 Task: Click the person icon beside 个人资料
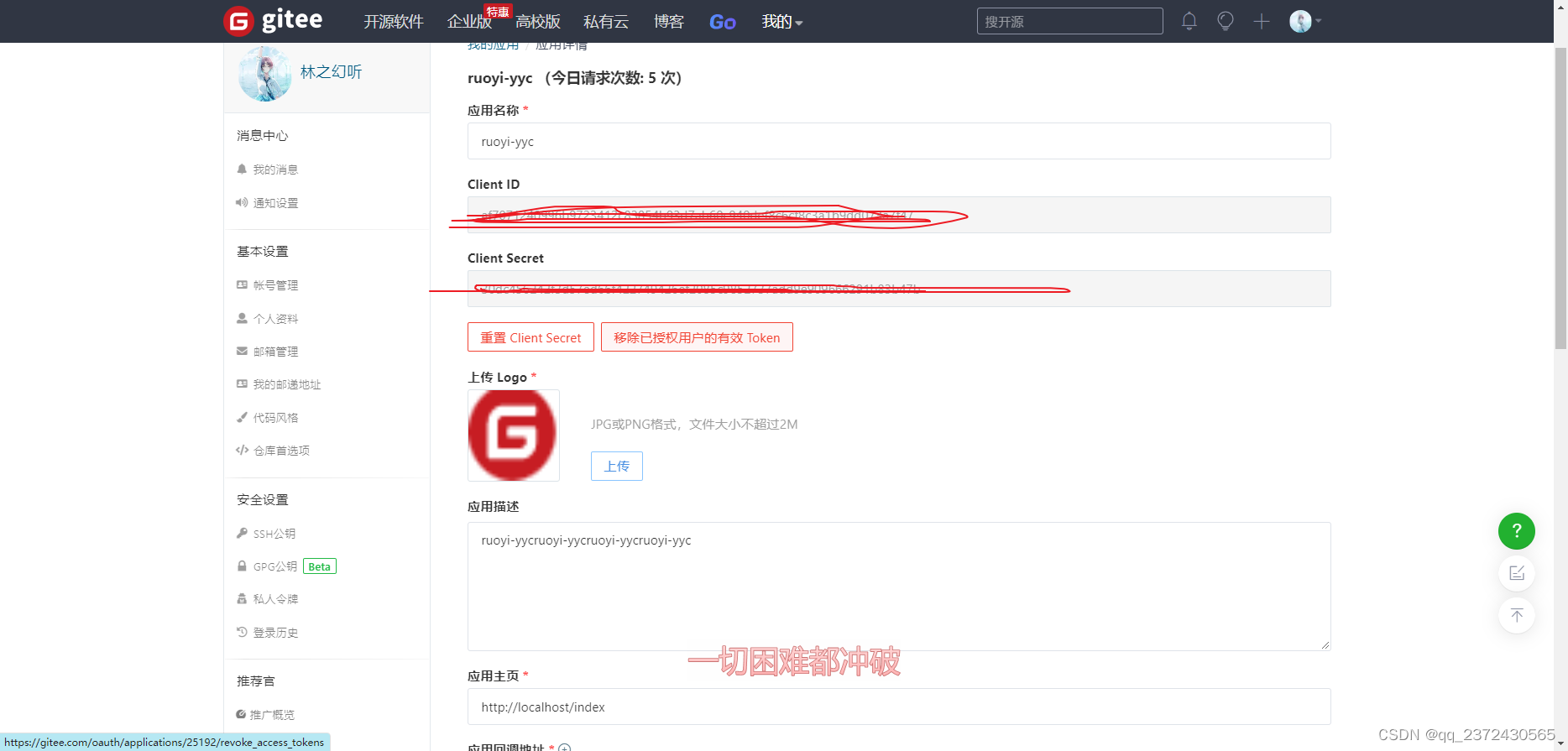242,318
